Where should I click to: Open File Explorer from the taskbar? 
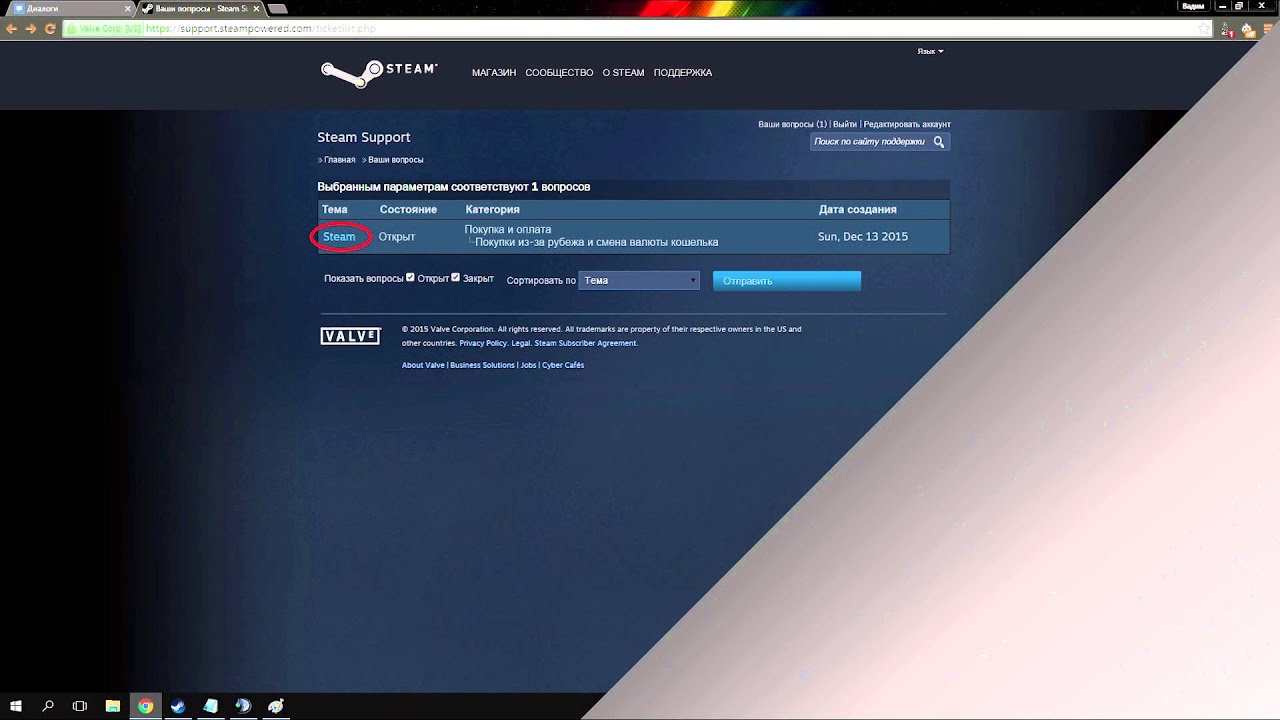click(x=113, y=706)
